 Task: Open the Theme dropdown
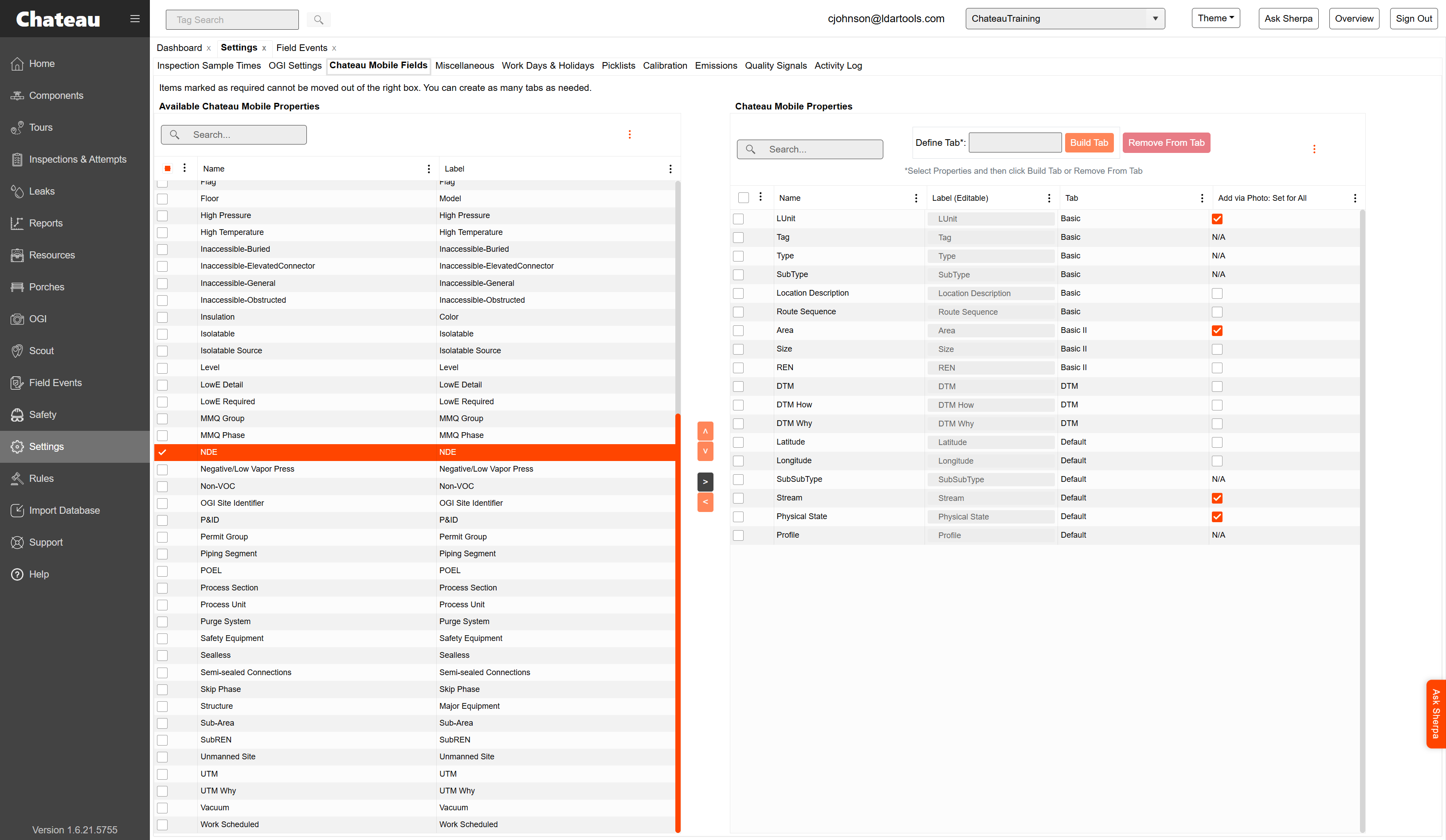click(1215, 18)
